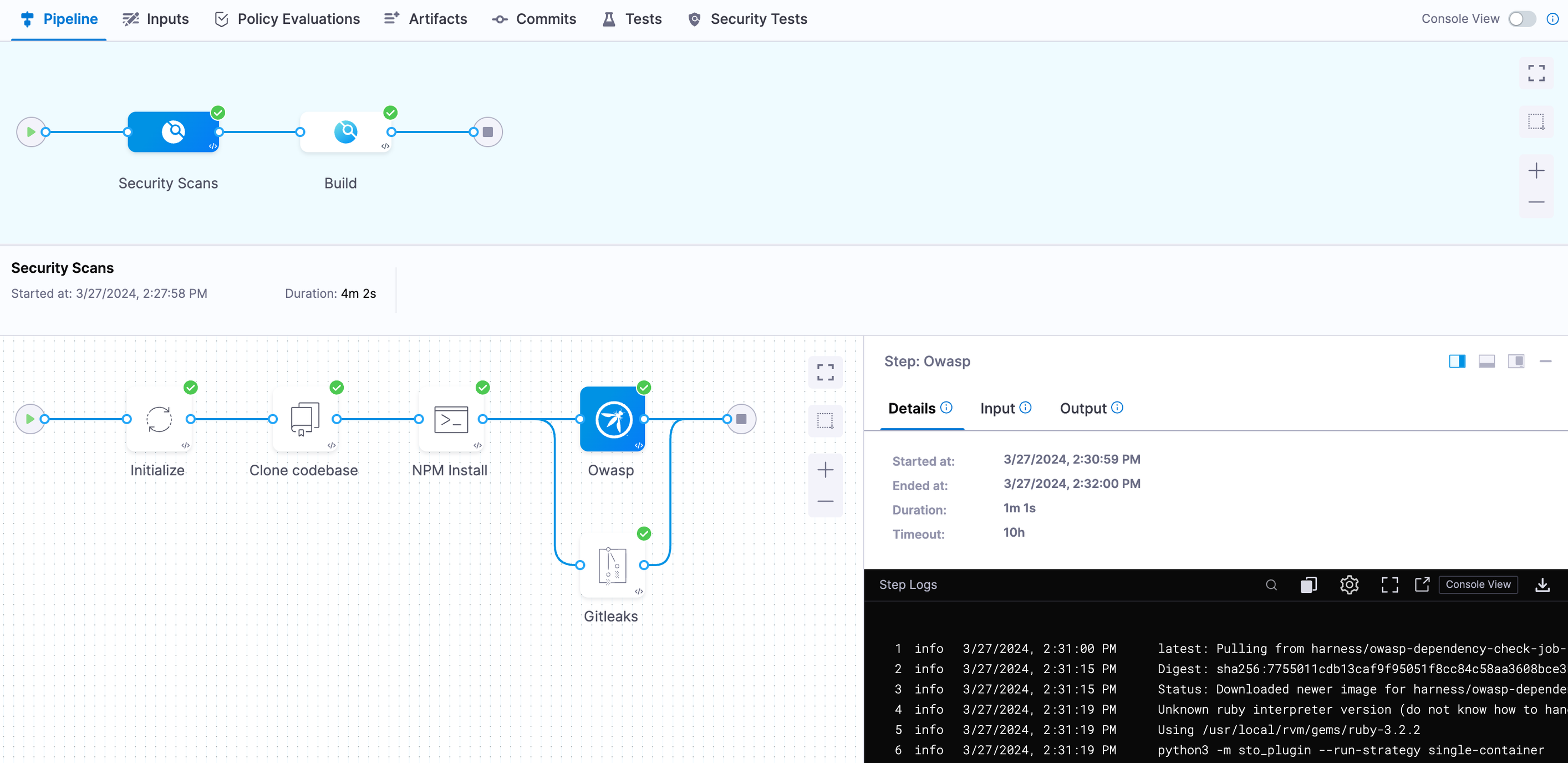Zoom out the pipeline stage graph
This screenshot has width=1568, height=763.
coord(1536,202)
